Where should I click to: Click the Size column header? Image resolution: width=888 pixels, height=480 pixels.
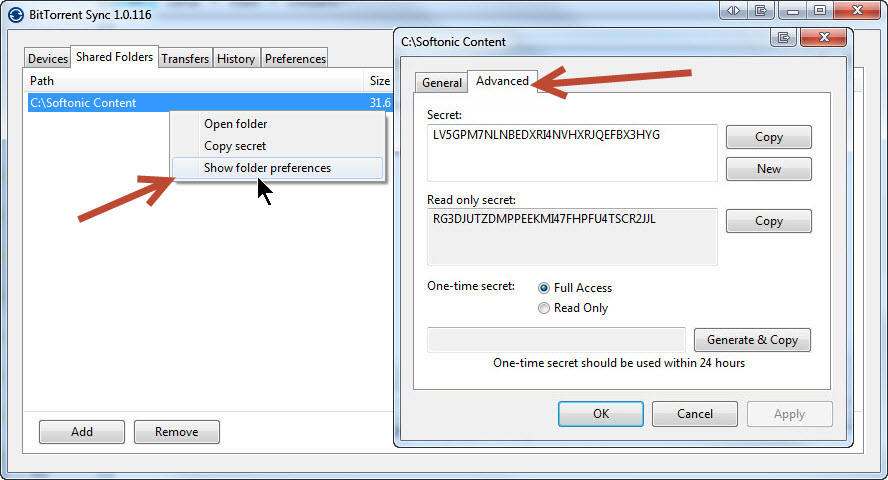378,81
